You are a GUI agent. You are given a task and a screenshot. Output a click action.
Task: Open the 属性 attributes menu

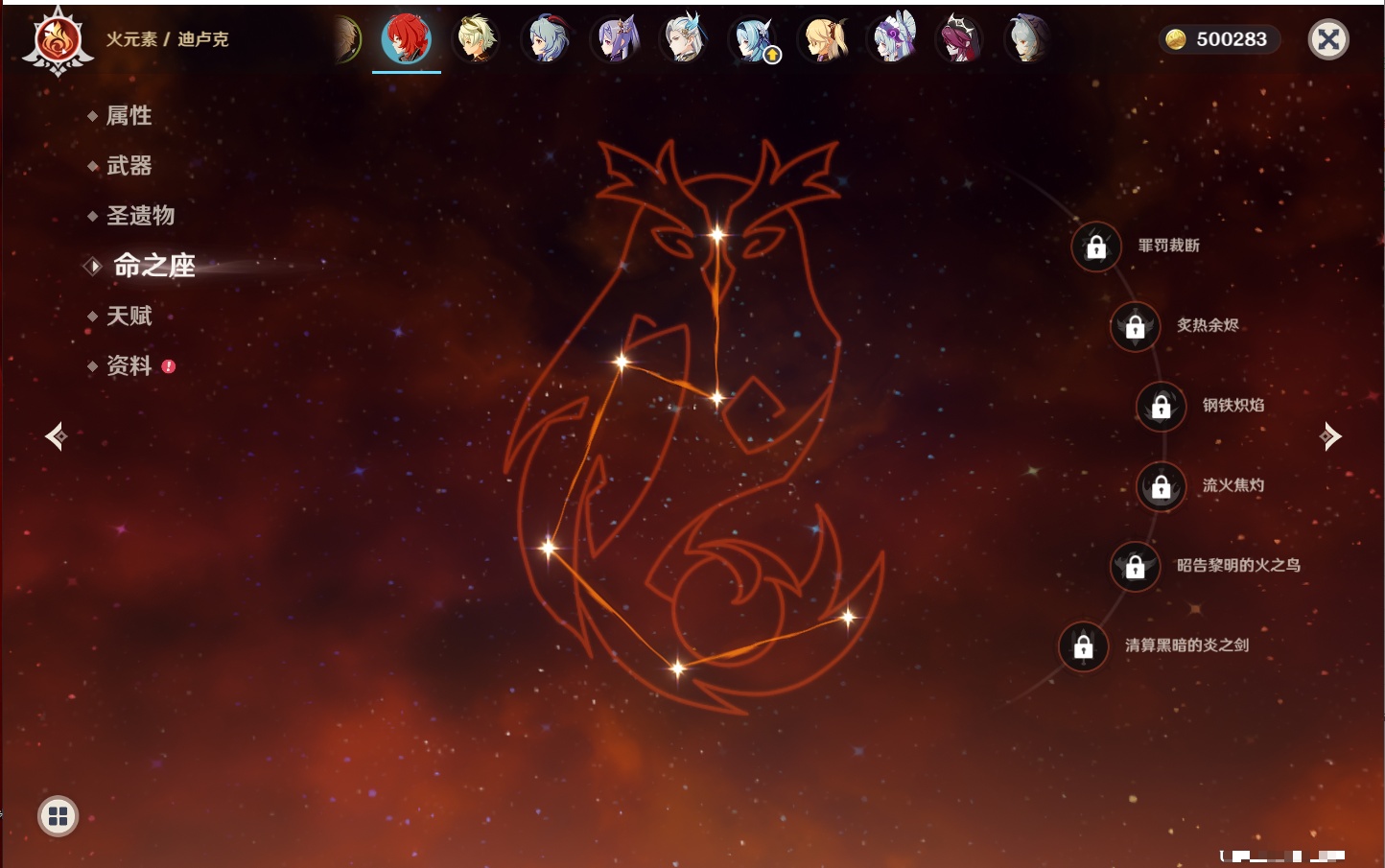tap(129, 116)
